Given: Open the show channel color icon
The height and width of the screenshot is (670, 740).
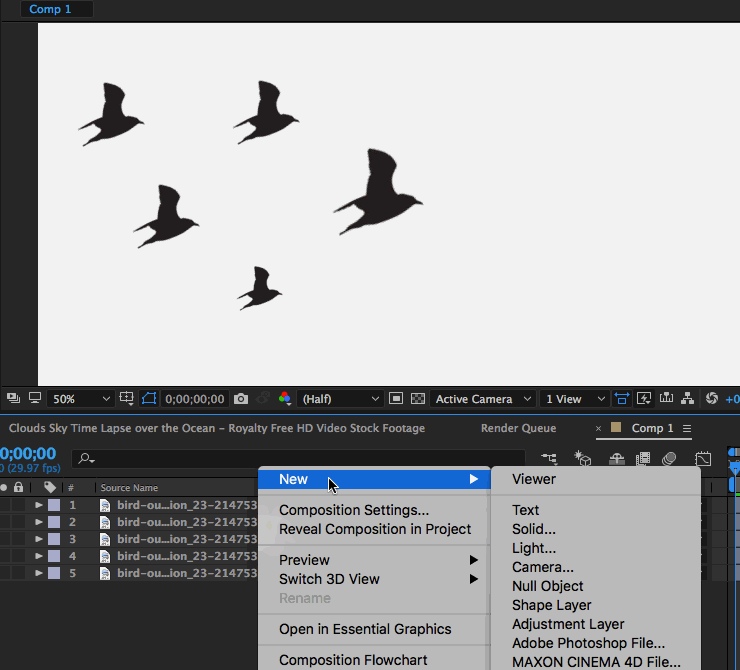Looking at the screenshot, I should pos(285,399).
